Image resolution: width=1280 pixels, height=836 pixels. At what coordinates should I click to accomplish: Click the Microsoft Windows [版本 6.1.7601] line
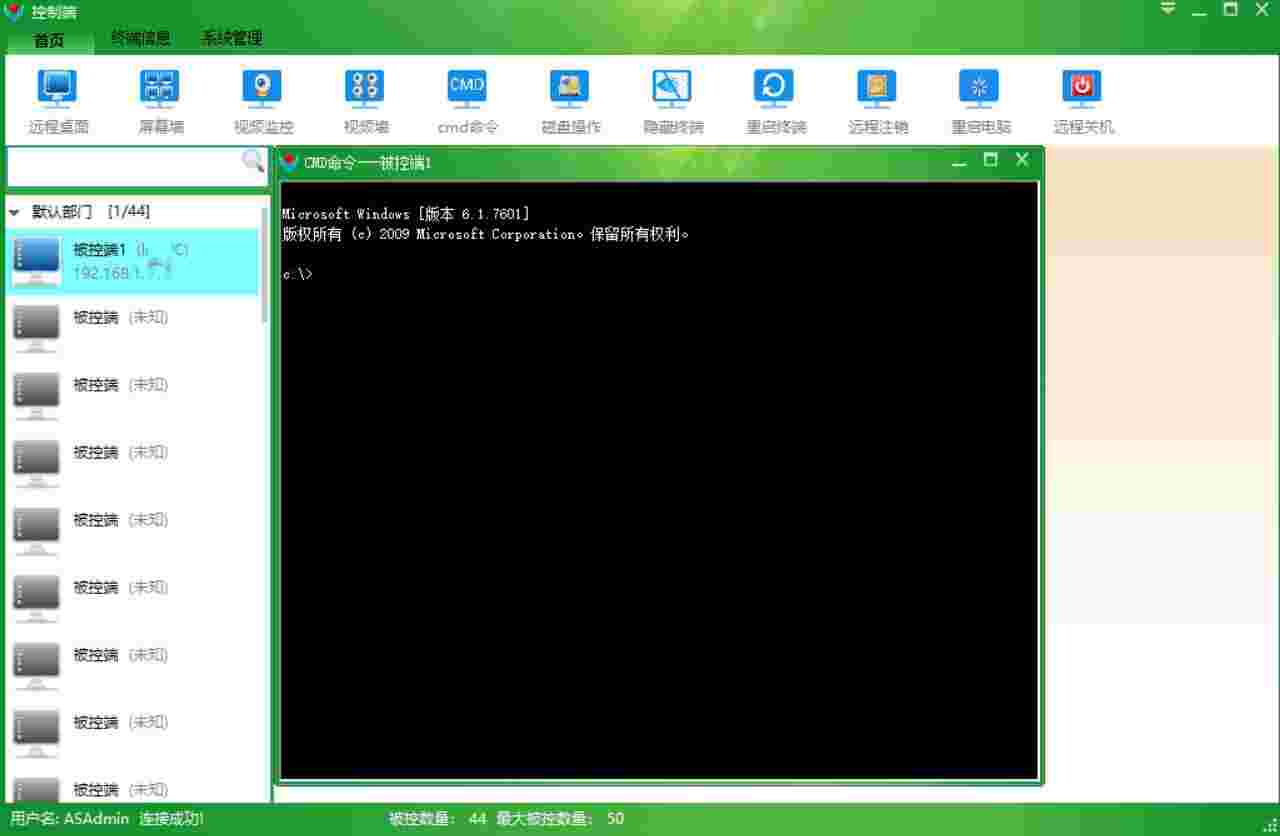pyautogui.click(x=406, y=214)
